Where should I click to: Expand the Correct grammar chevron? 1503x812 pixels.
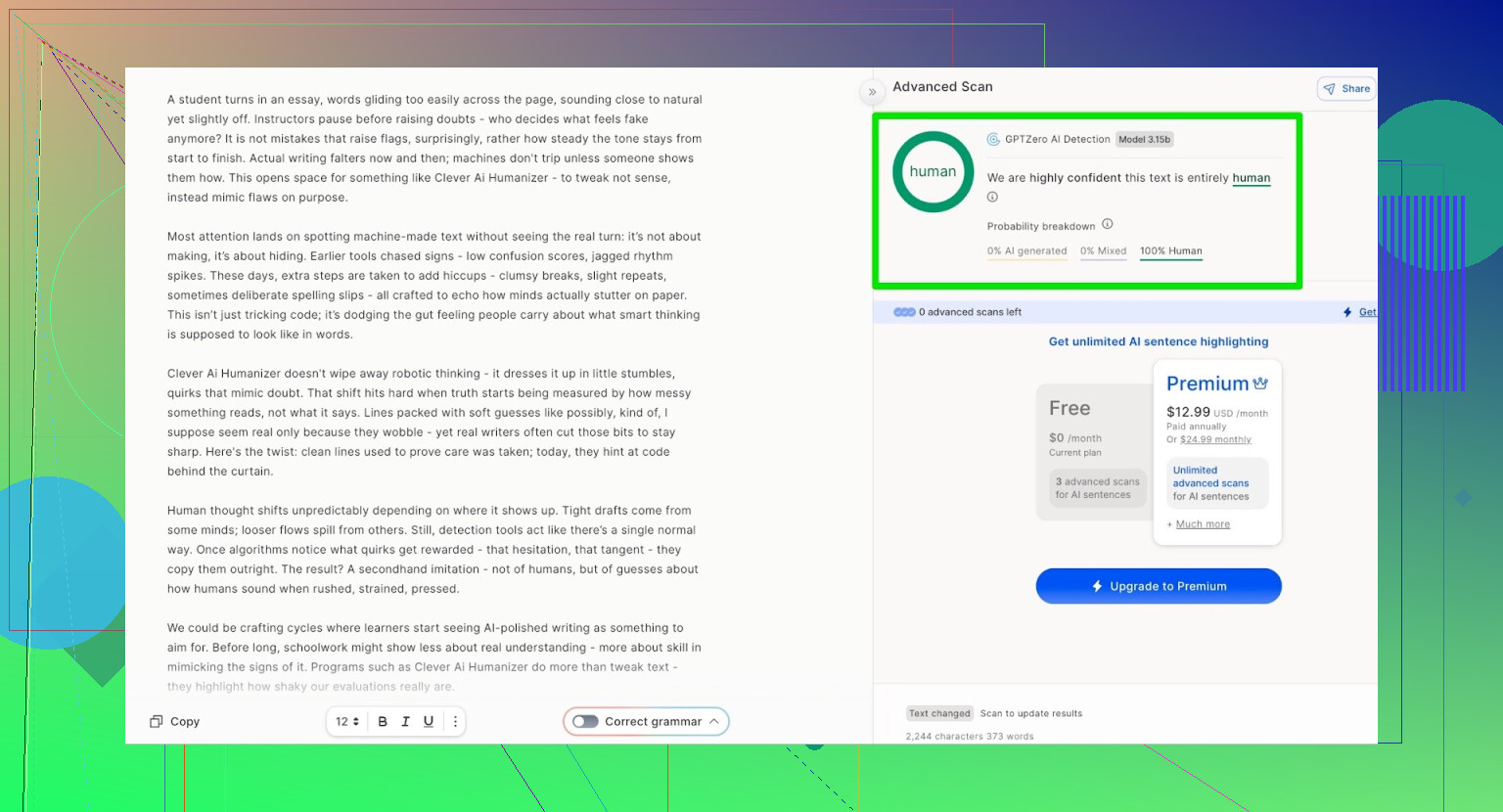point(714,722)
